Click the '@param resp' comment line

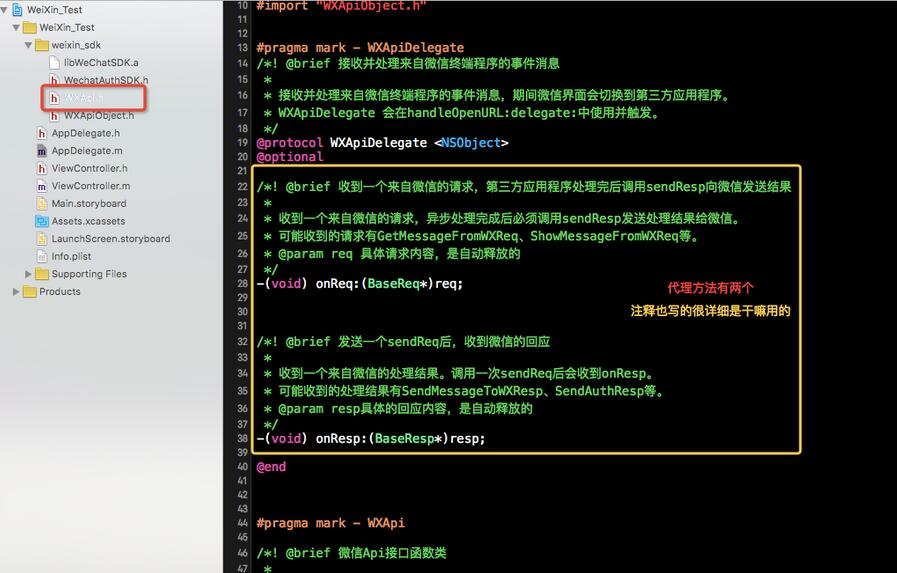point(398,409)
